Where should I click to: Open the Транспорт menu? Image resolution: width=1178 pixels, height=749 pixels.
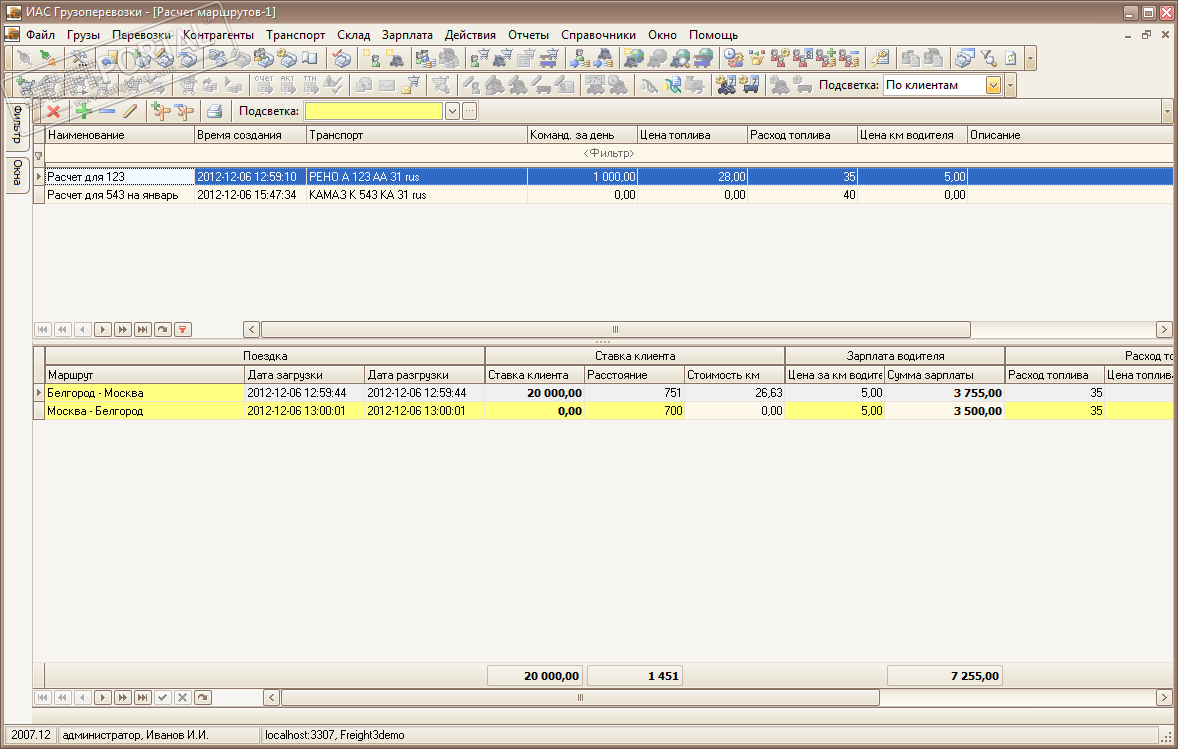[295, 34]
